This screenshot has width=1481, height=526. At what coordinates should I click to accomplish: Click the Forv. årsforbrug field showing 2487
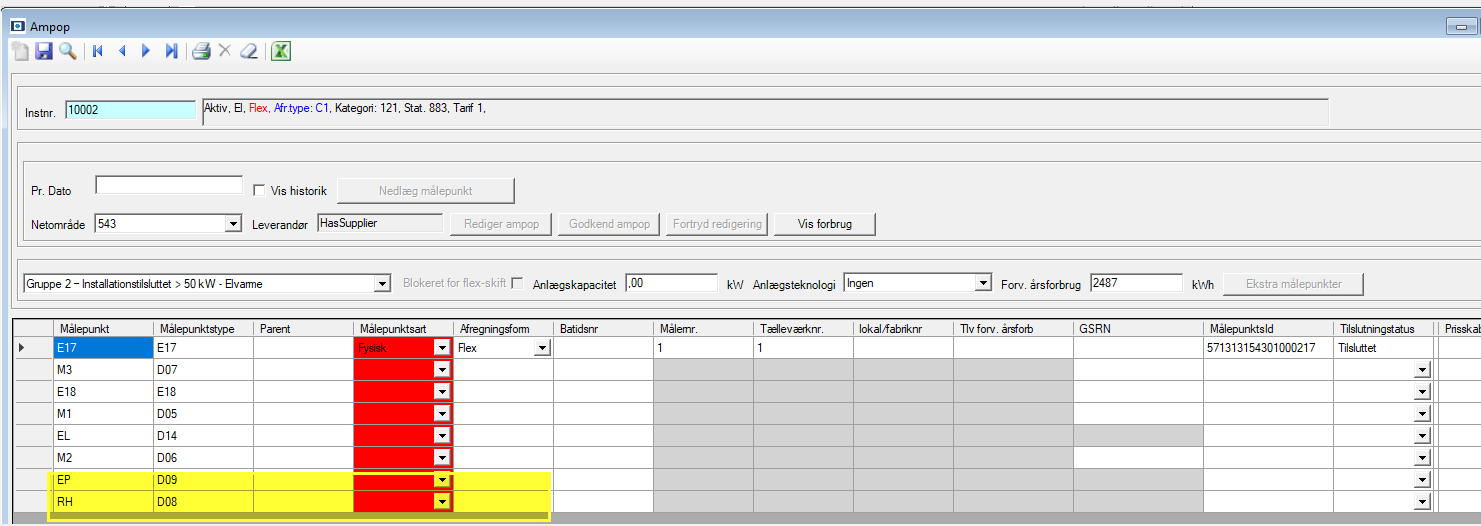(x=1136, y=283)
